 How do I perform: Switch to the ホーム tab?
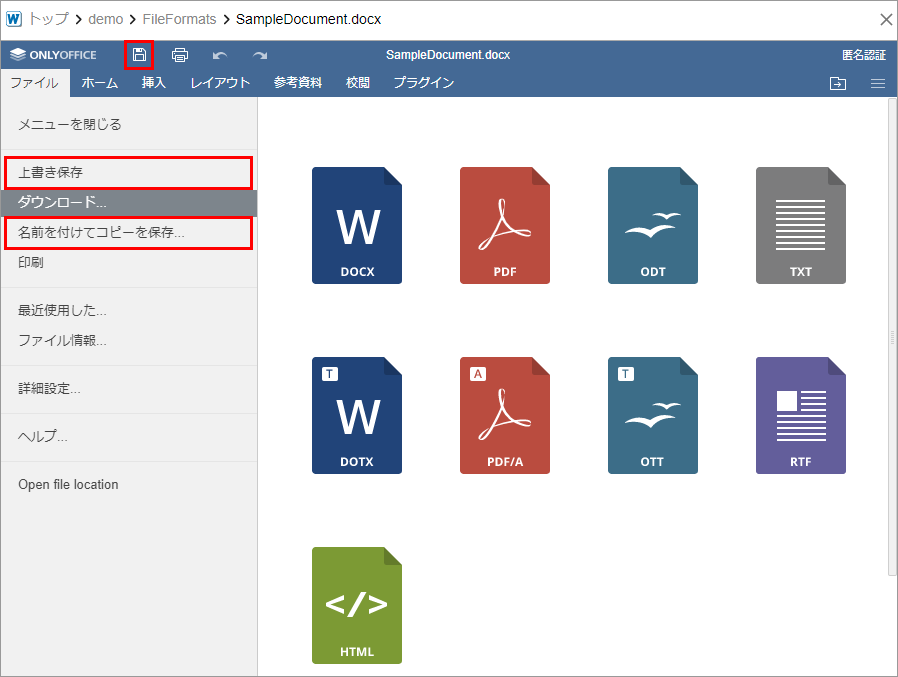point(100,83)
